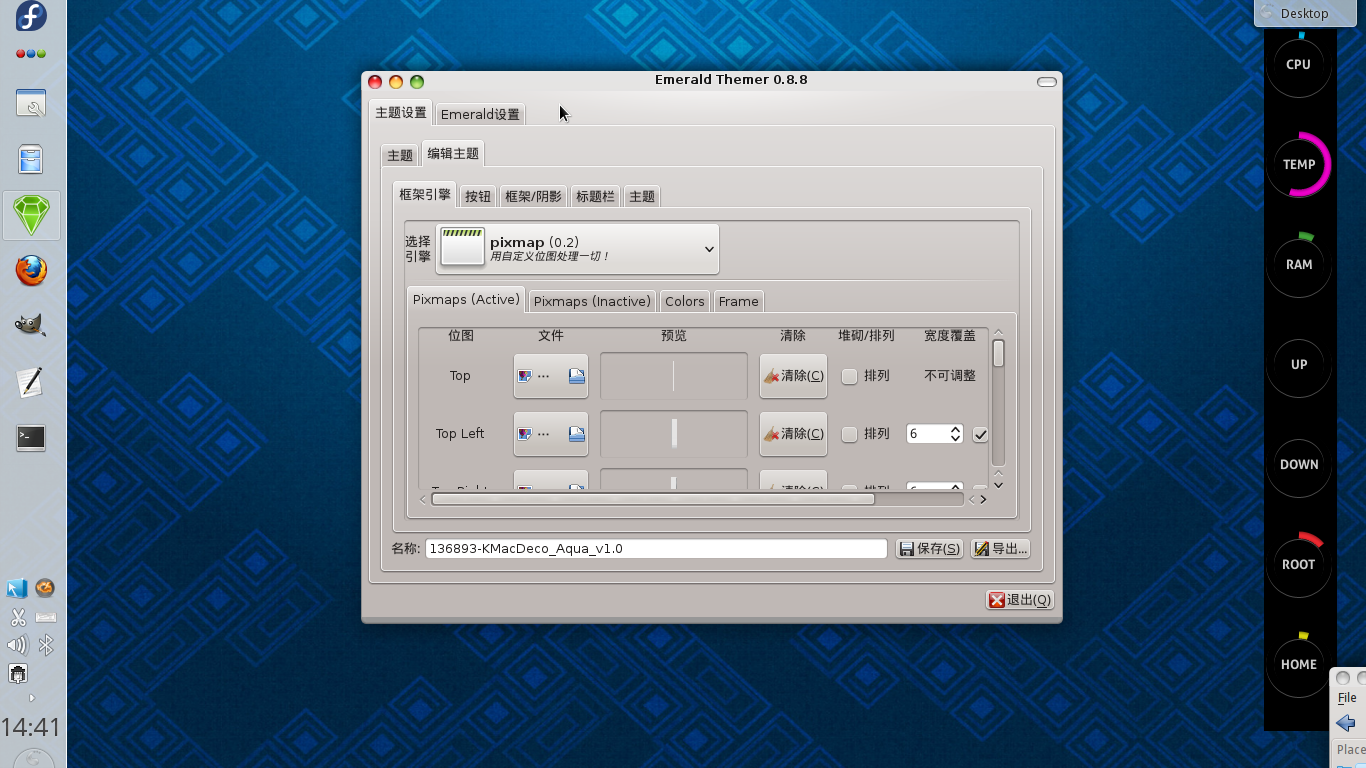Open File menu in background window
The width and height of the screenshot is (1366, 768).
click(x=1347, y=698)
